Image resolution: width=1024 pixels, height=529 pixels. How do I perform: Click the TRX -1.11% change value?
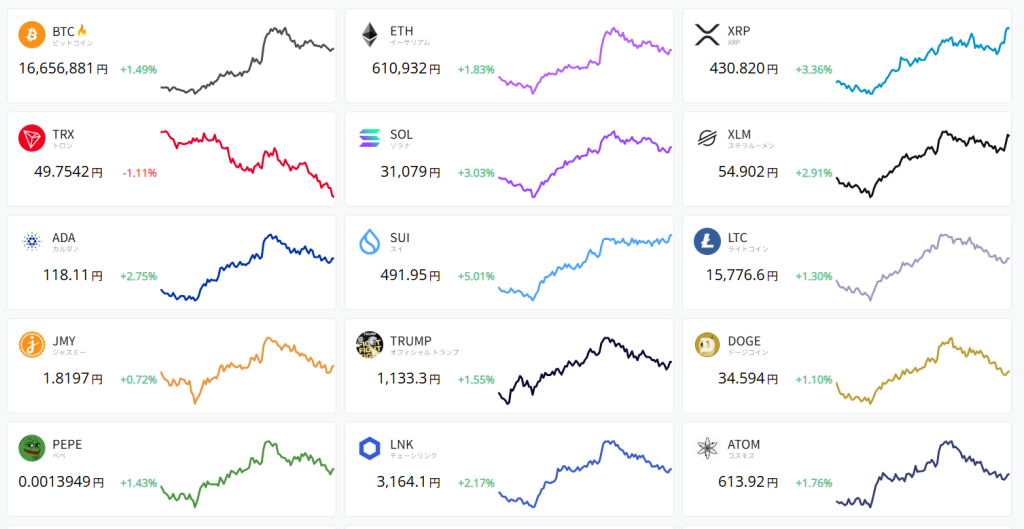tap(139, 173)
